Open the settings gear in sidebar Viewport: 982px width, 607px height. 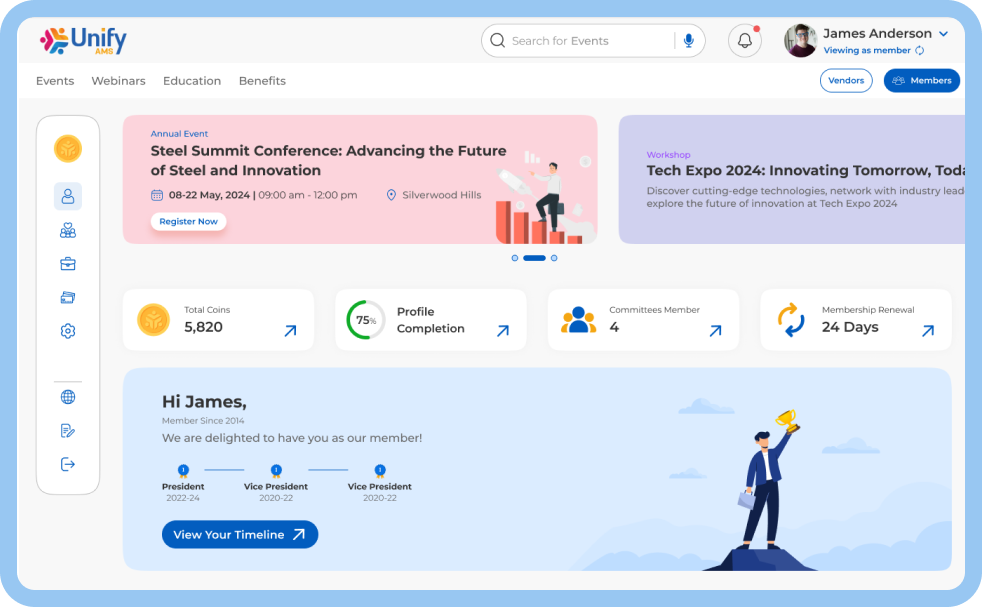click(68, 331)
